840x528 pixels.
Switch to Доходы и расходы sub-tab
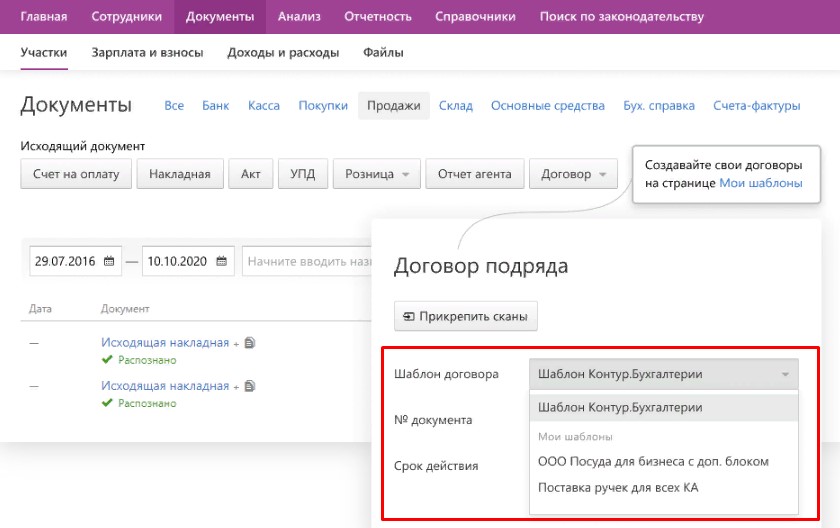[x=283, y=52]
